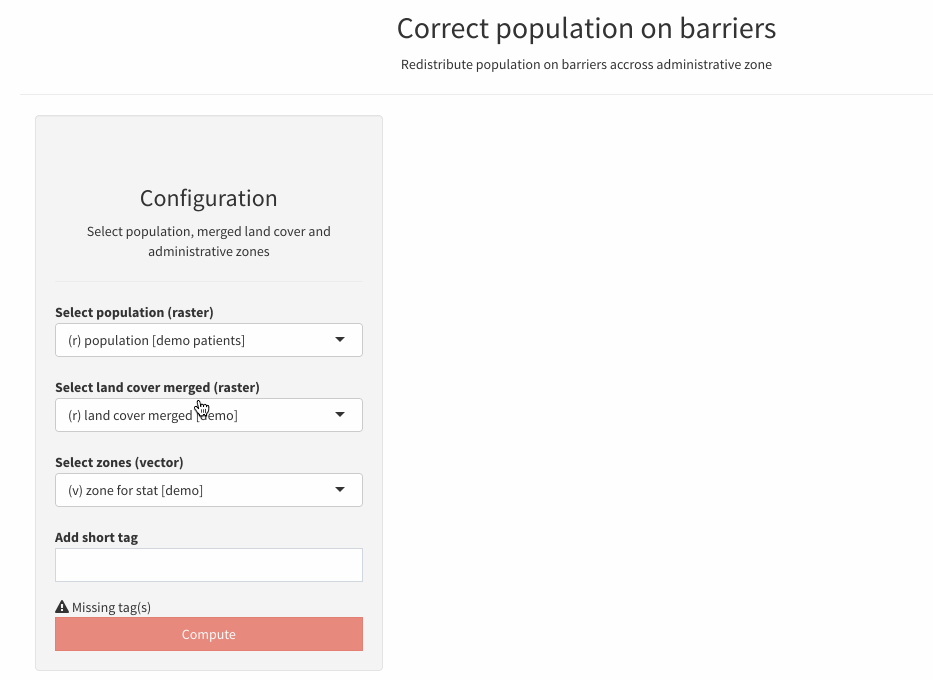This screenshot has height=680, width=933.
Task: Click the Select zones (vector) label
Action: click(x=121, y=462)
